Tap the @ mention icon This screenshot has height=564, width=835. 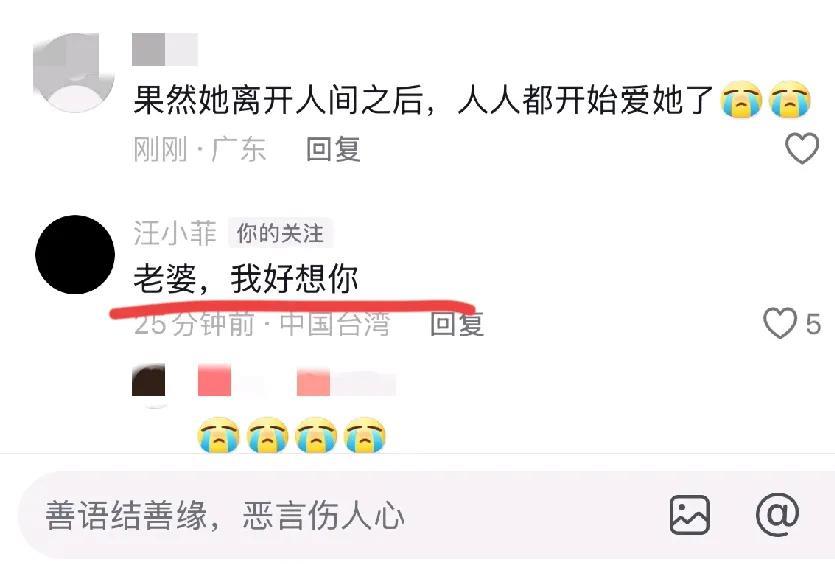pyautogui.click(x=777, y=515)
